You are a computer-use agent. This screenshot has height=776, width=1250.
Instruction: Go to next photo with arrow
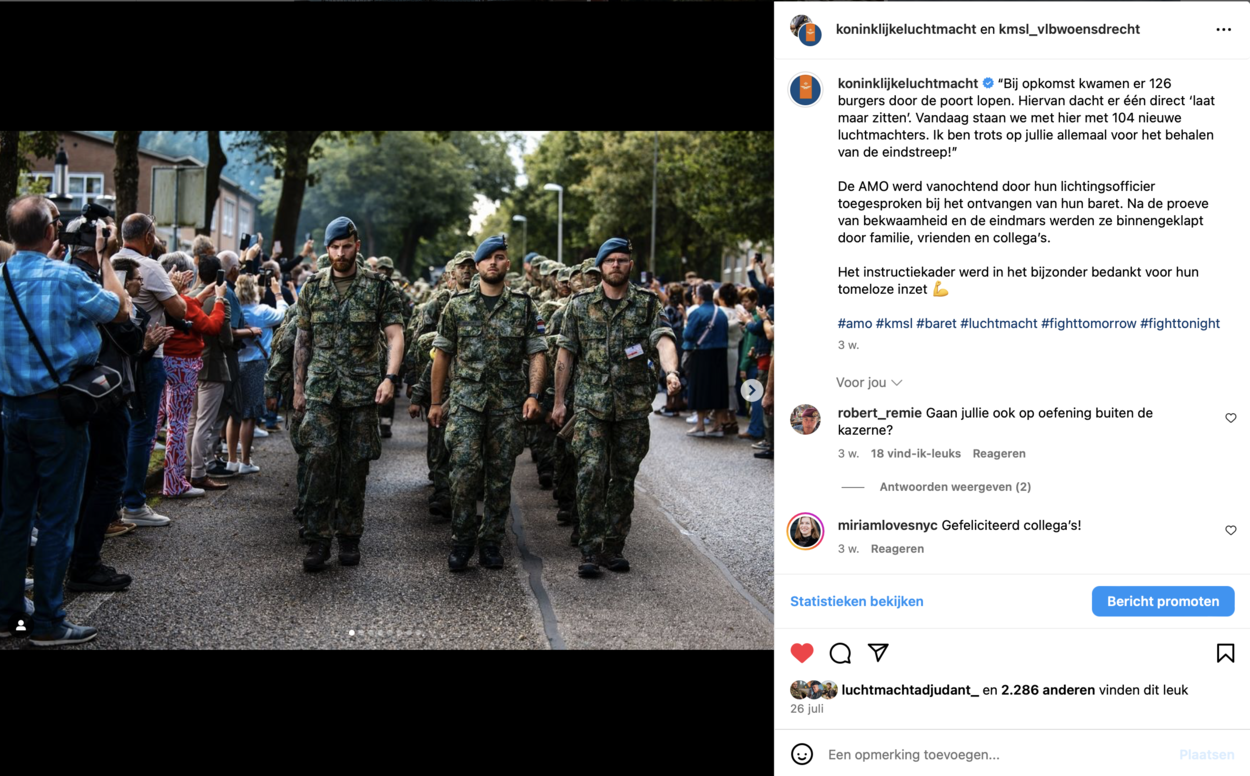pyautogui.click(x=752, y=390)
